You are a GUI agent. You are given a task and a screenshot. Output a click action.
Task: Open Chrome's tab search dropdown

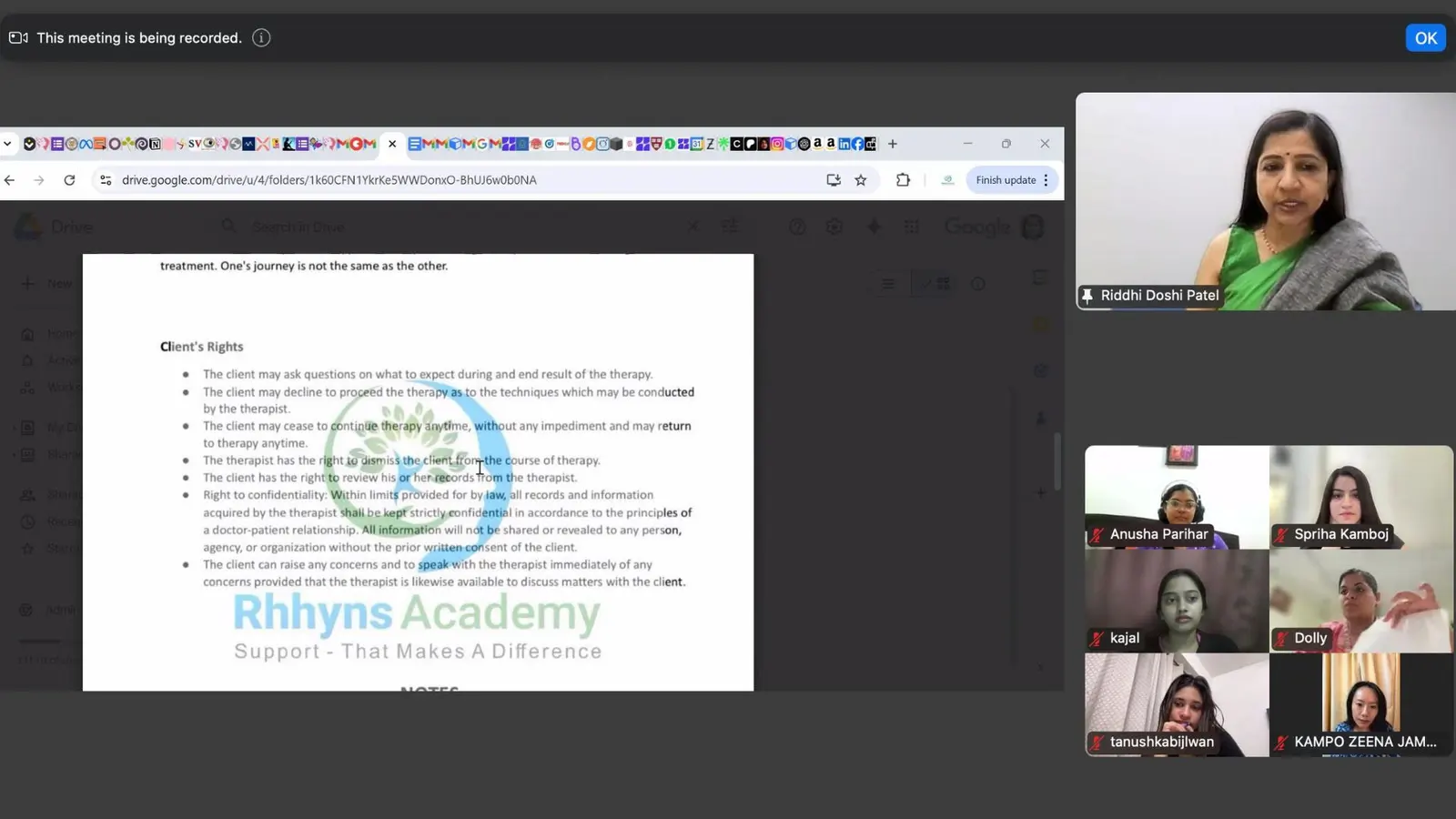(x=7, y=144)
